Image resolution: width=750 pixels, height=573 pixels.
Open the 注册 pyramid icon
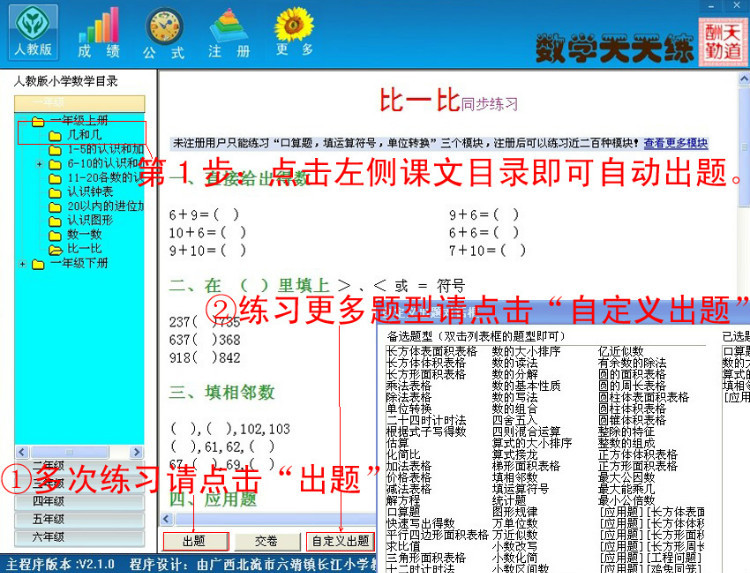click(229, 32)
